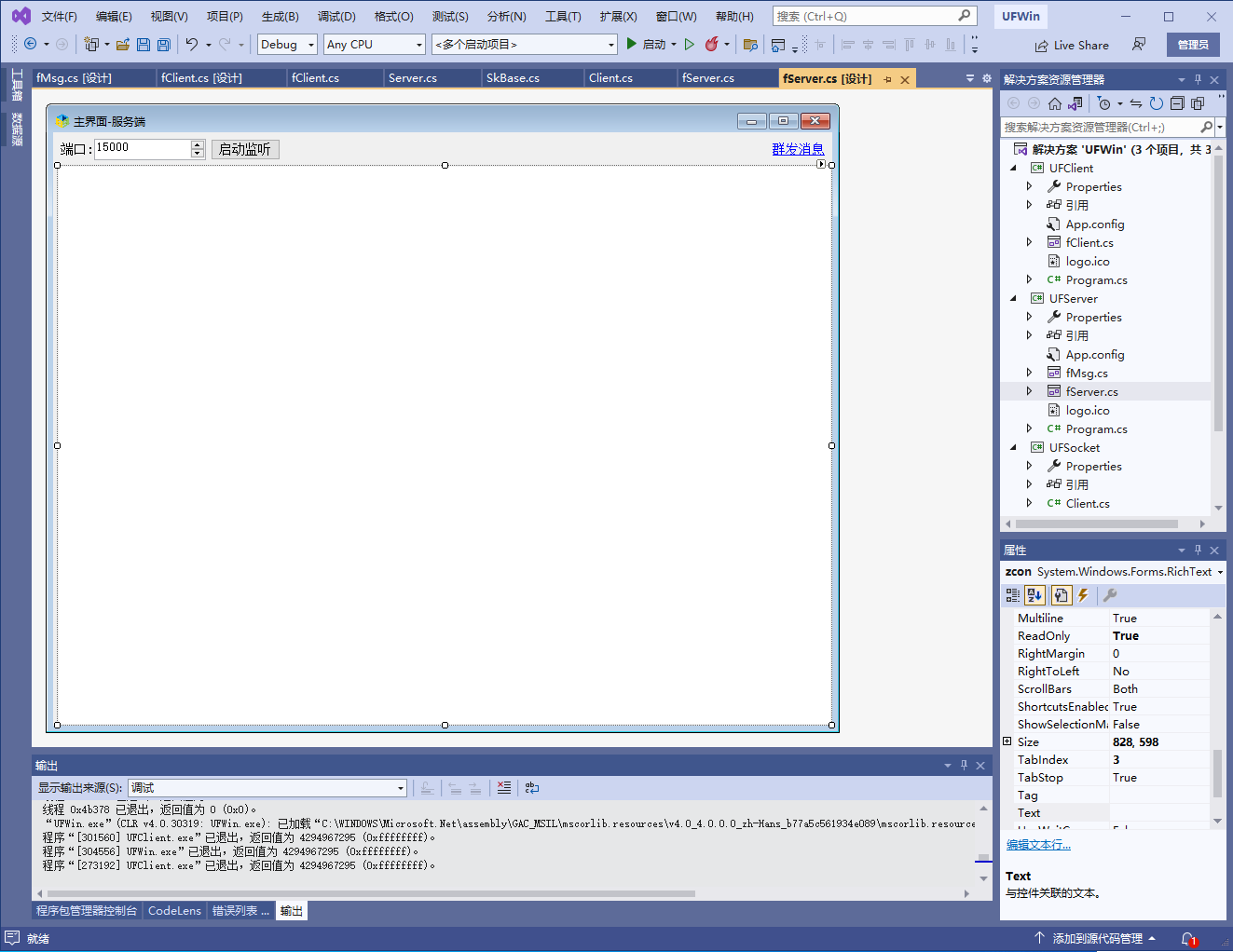Click the Switch Views icon in Solution Explorer

click(x=1075, y=103)
